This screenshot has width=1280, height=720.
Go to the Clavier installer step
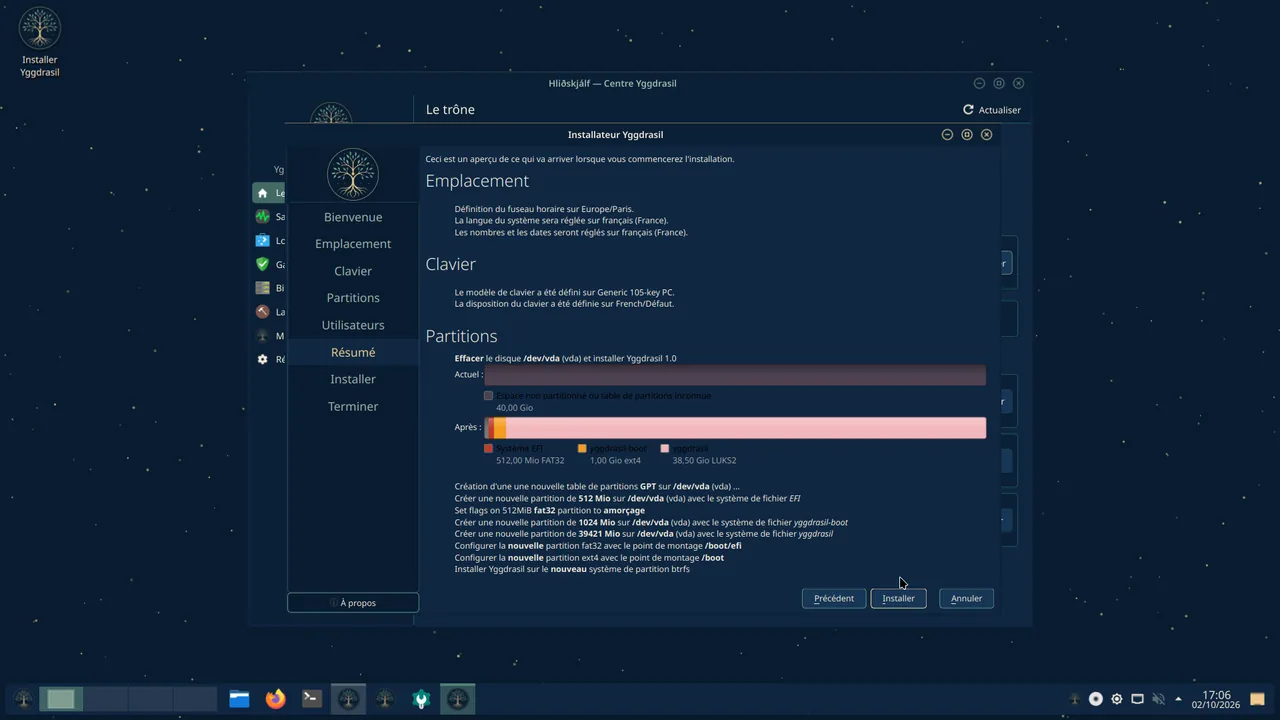[x=353, y=271]
